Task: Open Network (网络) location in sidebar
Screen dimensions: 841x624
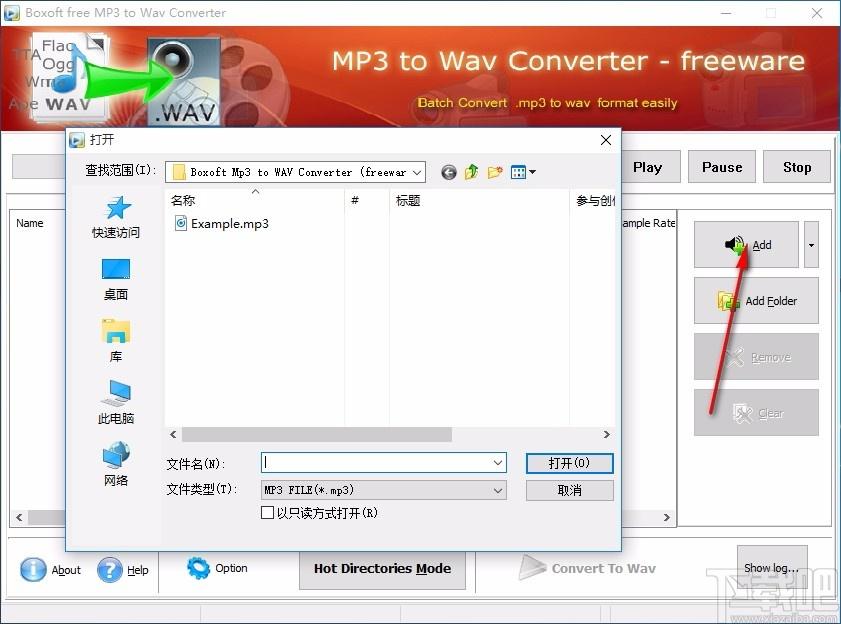Action: tap(116, 464)
